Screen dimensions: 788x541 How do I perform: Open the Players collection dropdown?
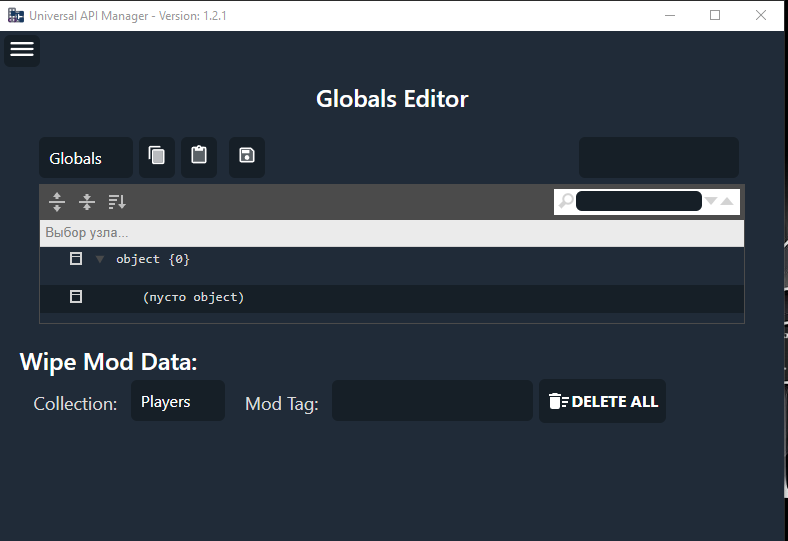click(x=178, y=401)
